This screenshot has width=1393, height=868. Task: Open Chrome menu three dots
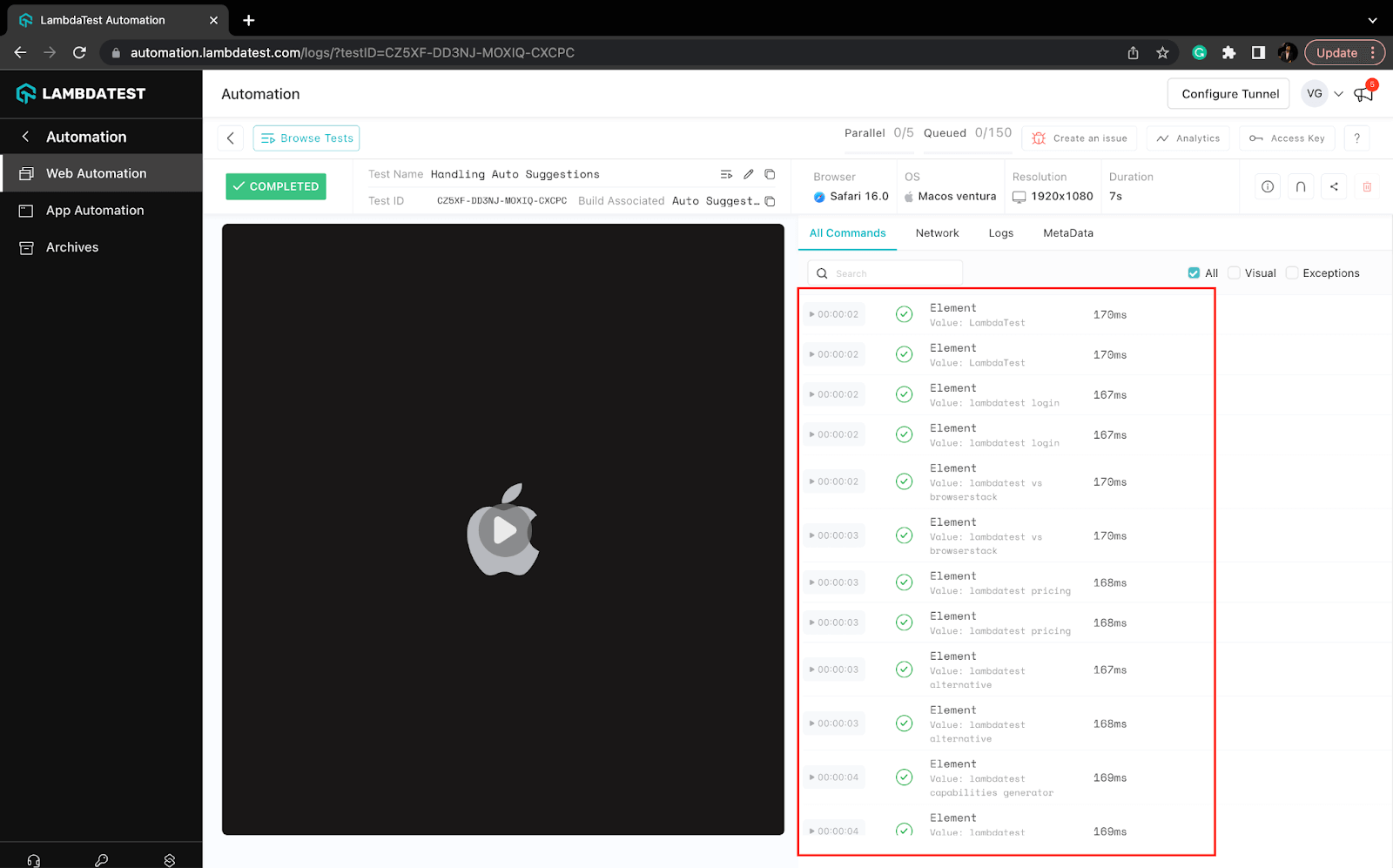click(1372, 52)
